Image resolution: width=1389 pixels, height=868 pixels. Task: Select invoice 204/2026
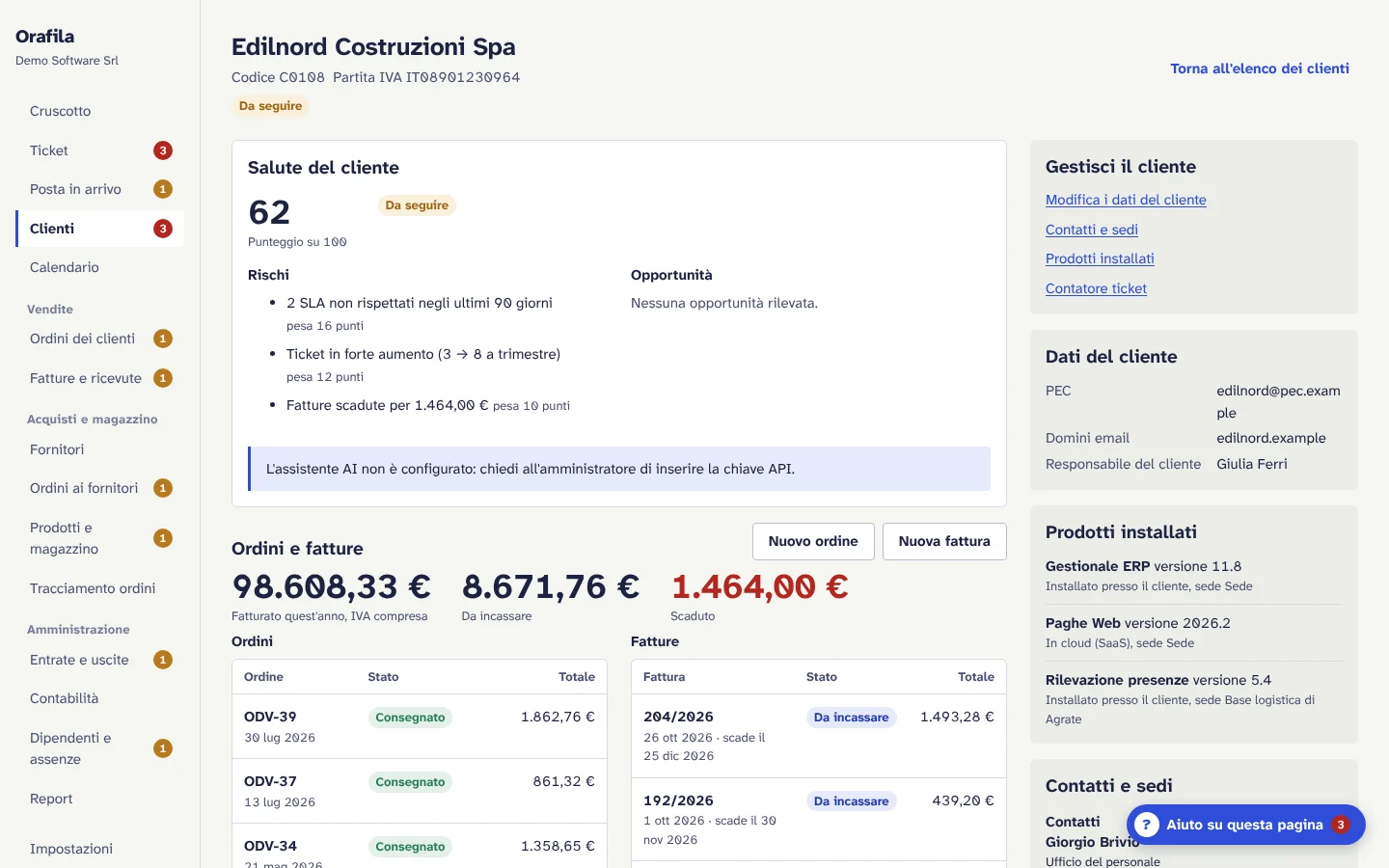pos(678,717)
